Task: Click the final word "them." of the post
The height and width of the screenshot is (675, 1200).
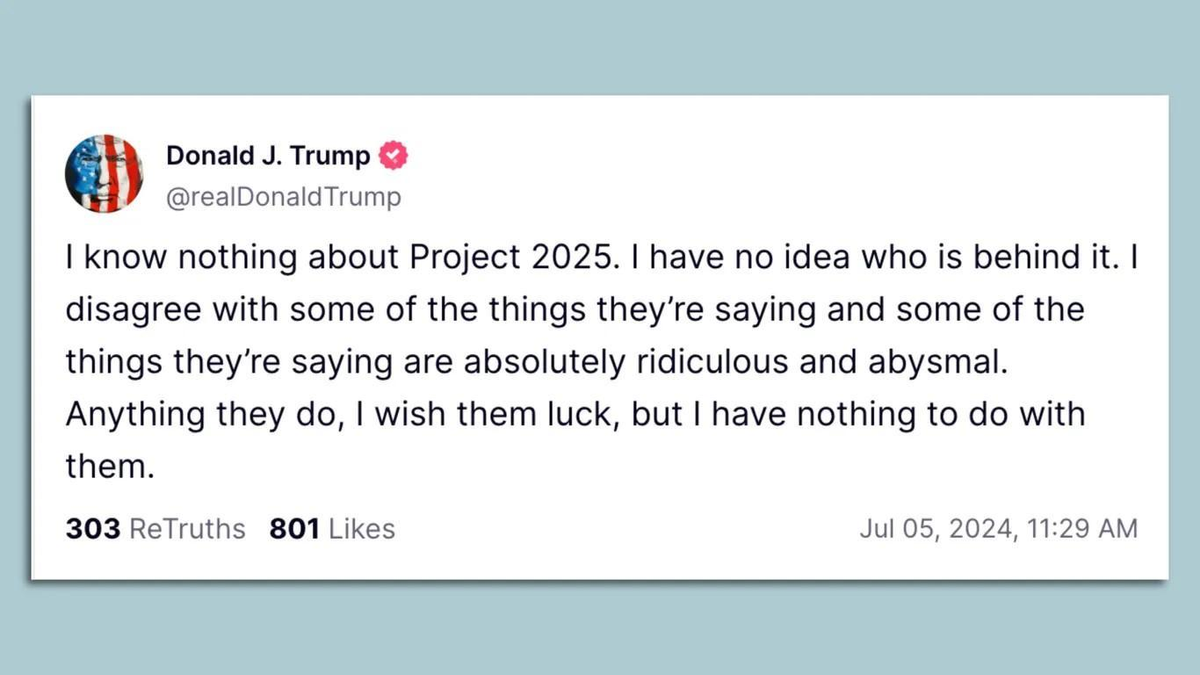Action: pyautogui.click(x=110, y=465)
